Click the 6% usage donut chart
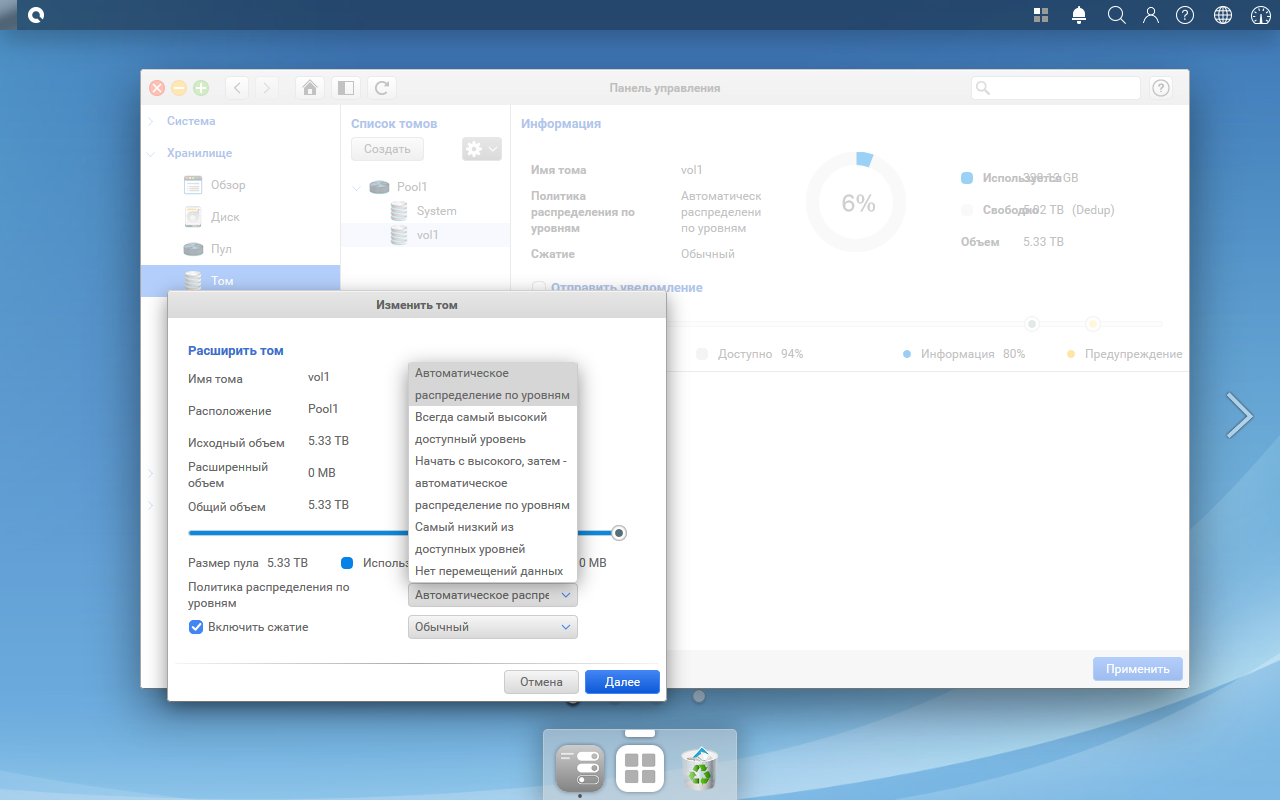The height and width of the screenshot is (800, 1280). coord(857,203)
